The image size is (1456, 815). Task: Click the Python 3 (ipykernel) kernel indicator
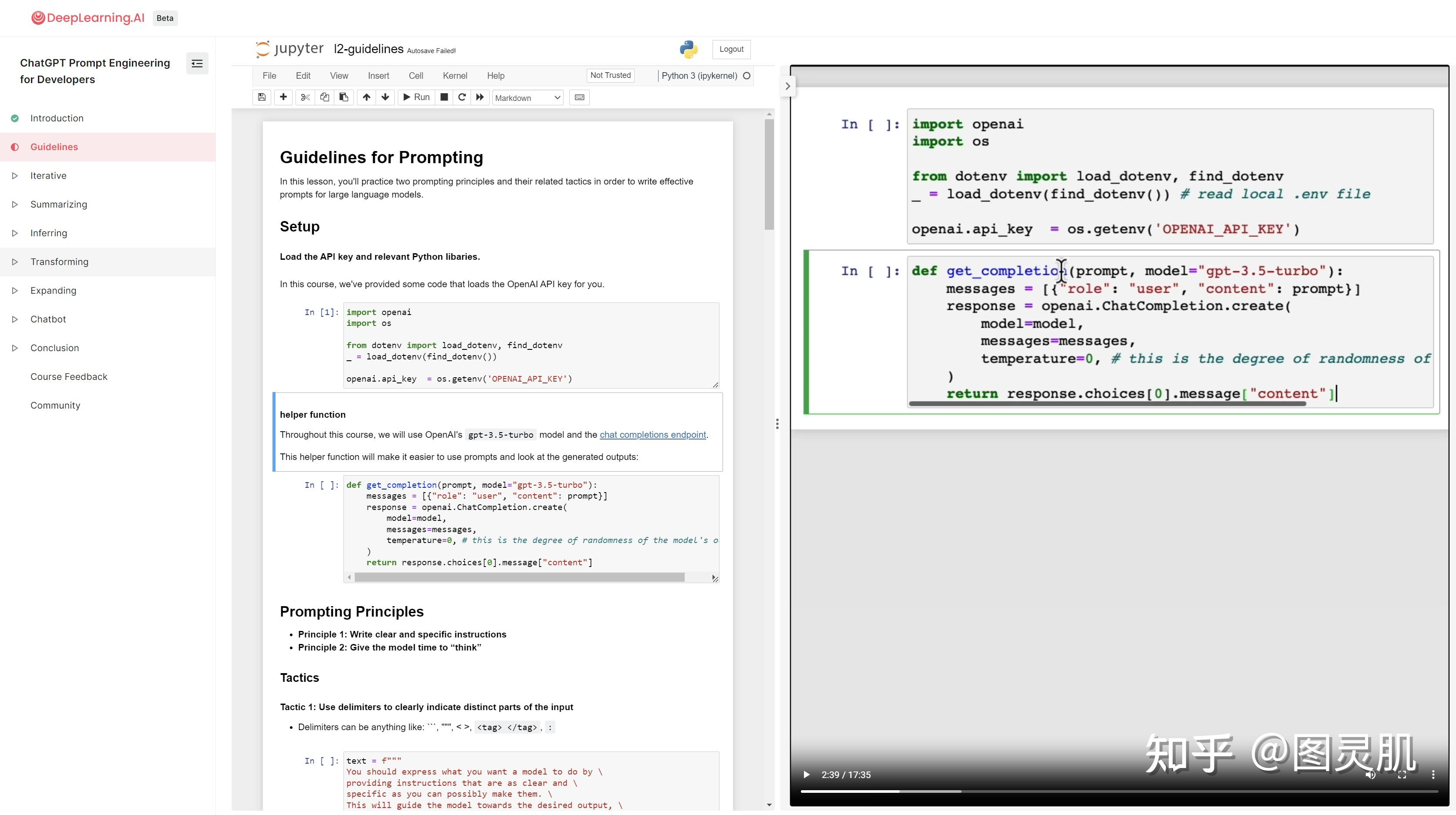(706, 76)
